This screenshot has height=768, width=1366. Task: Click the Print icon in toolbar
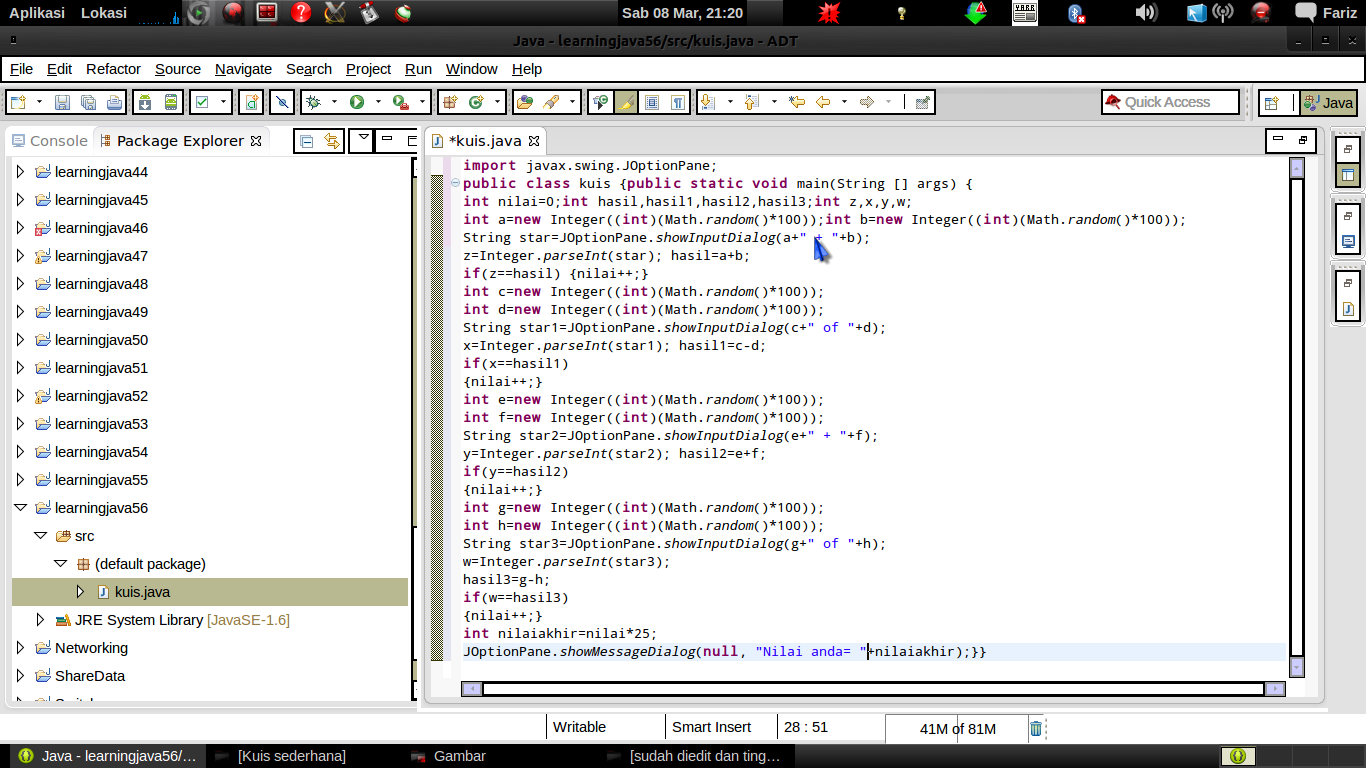click(114, 102)
